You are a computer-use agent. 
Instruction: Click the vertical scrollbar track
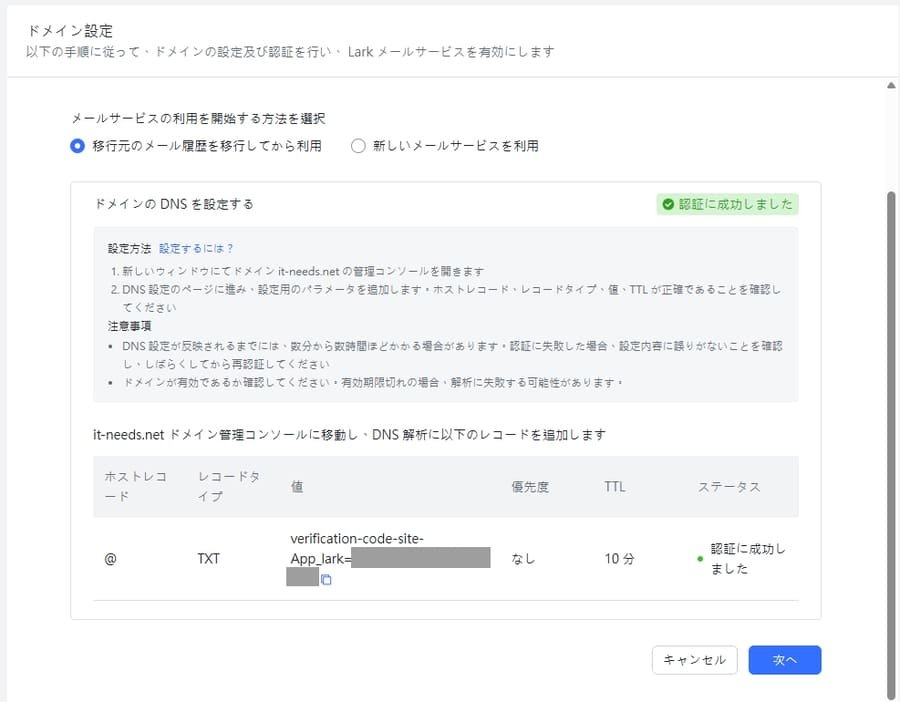pos(891,400)
